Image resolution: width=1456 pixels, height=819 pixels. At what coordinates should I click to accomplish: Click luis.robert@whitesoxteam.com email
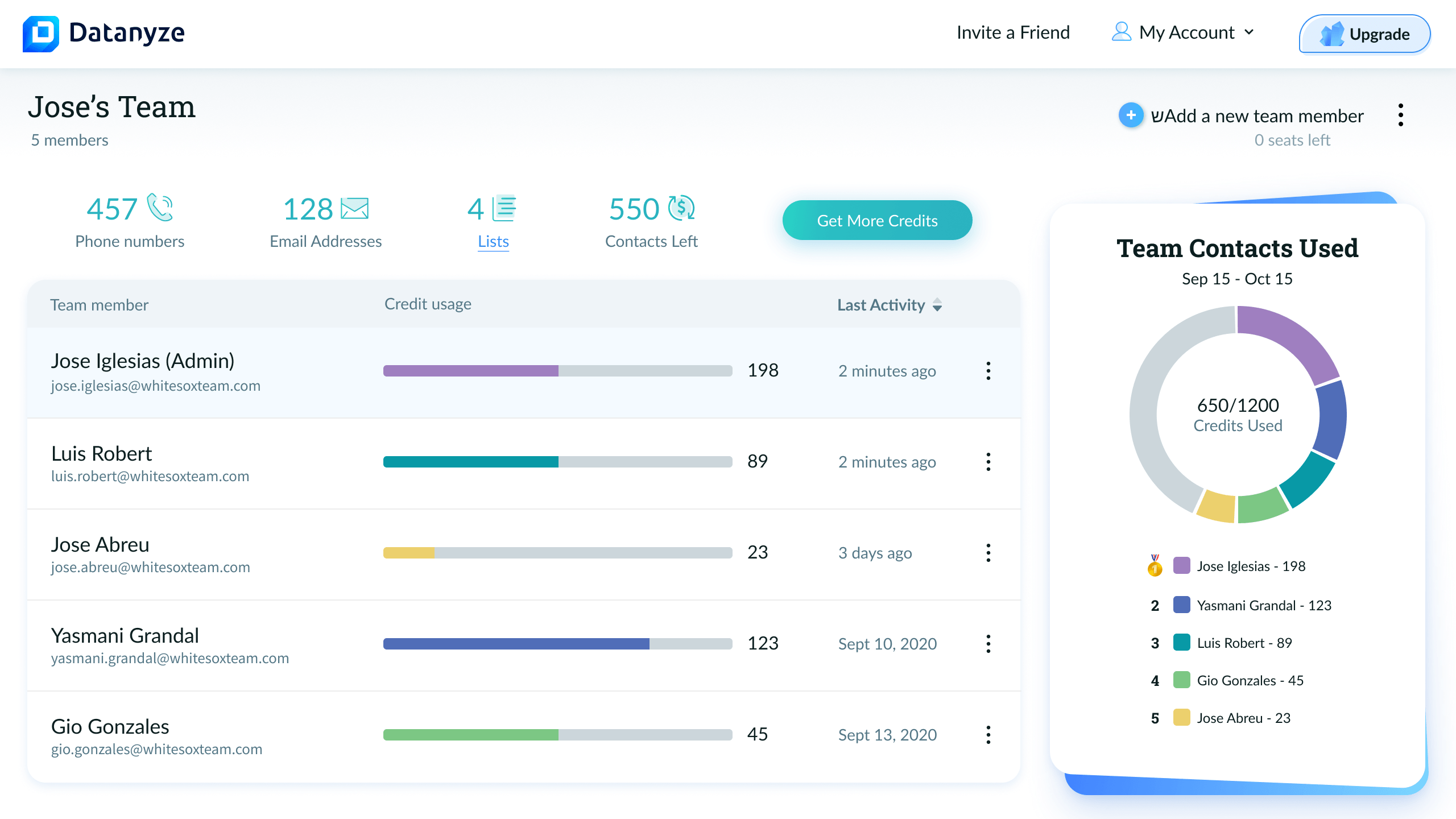tap(150, 477)
